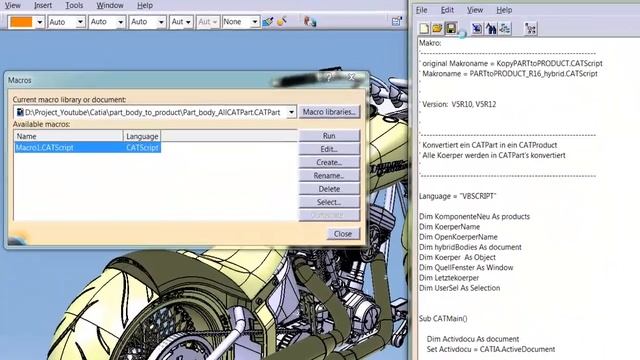This screenshot has width=640, height=360.
Task: Click the 'Konvertiert ein CATPart in ein CATProduct' line
Action: click(x=489, y=145)
